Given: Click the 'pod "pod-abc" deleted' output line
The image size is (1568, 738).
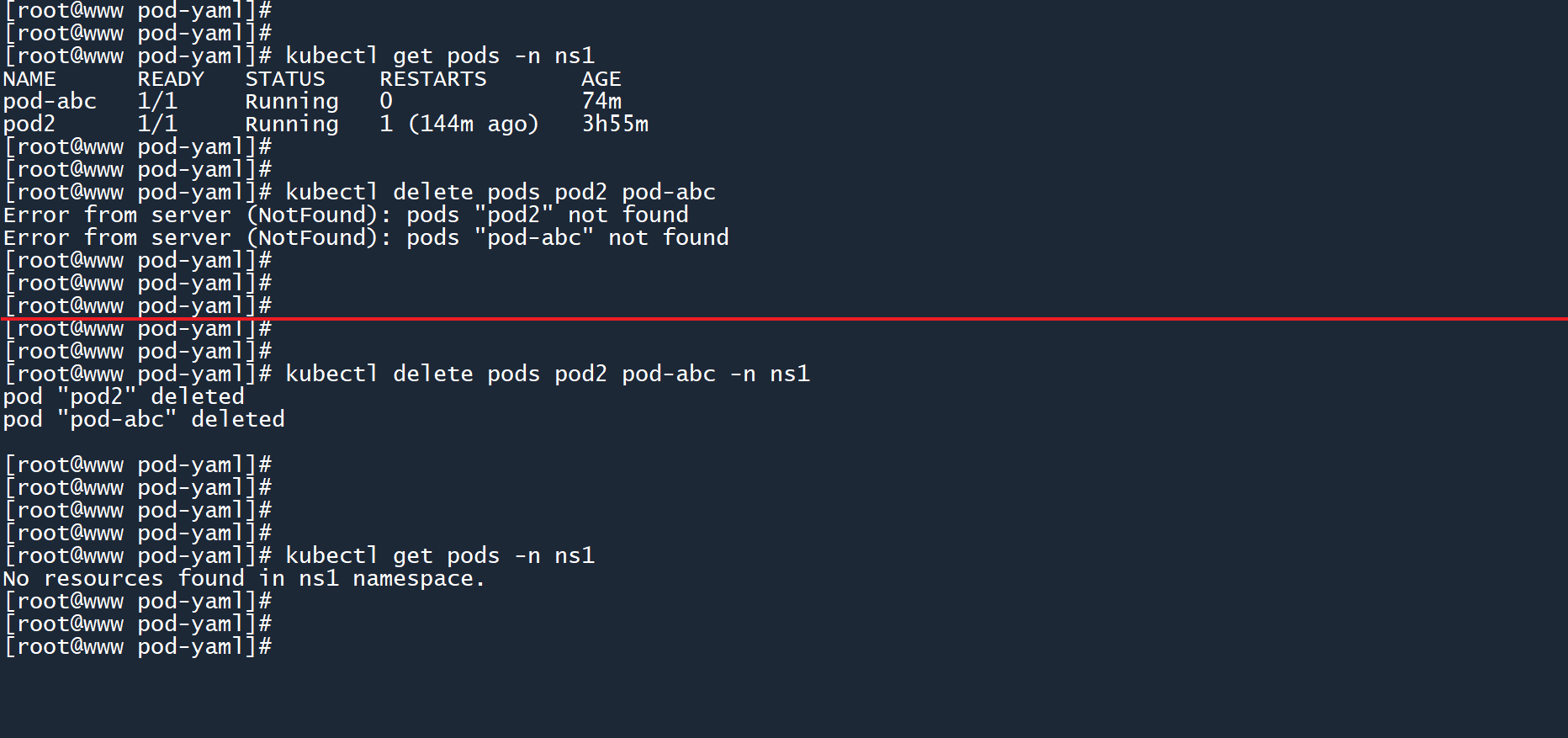Looking at the screenshot, I should click(x=144, y=420).
